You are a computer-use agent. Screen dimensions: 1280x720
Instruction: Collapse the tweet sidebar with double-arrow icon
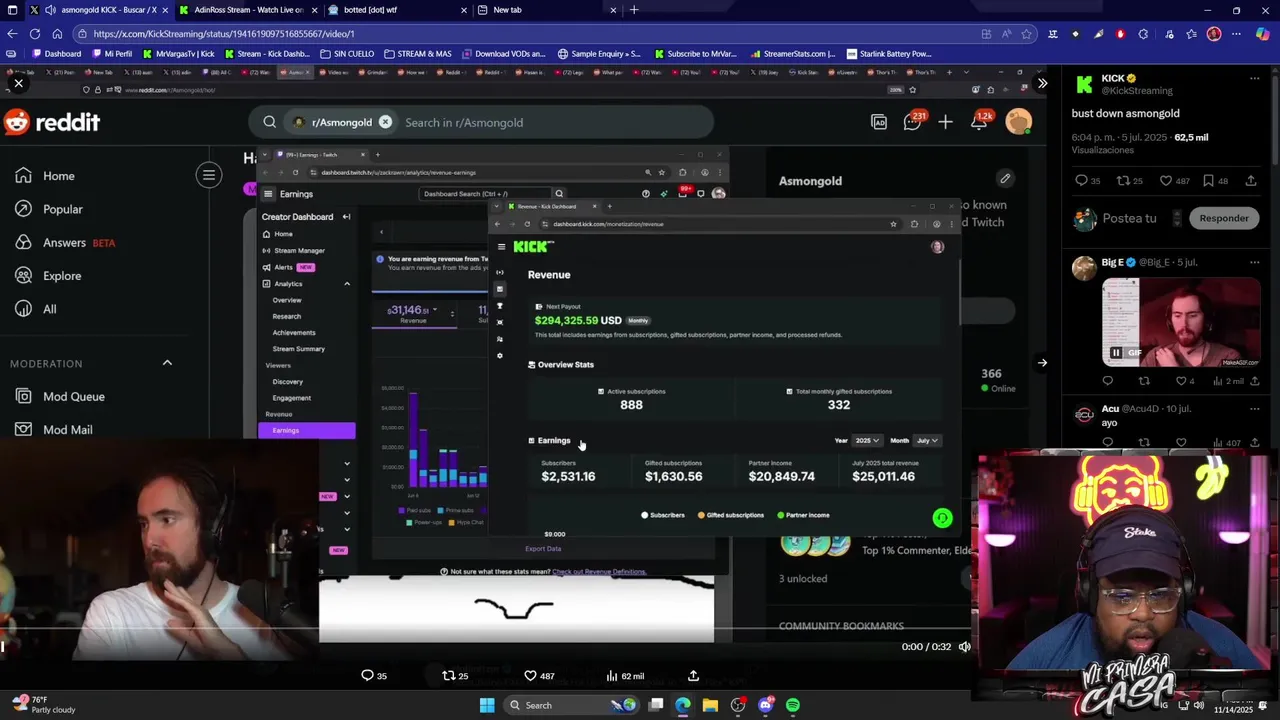tap(1042, 83)
